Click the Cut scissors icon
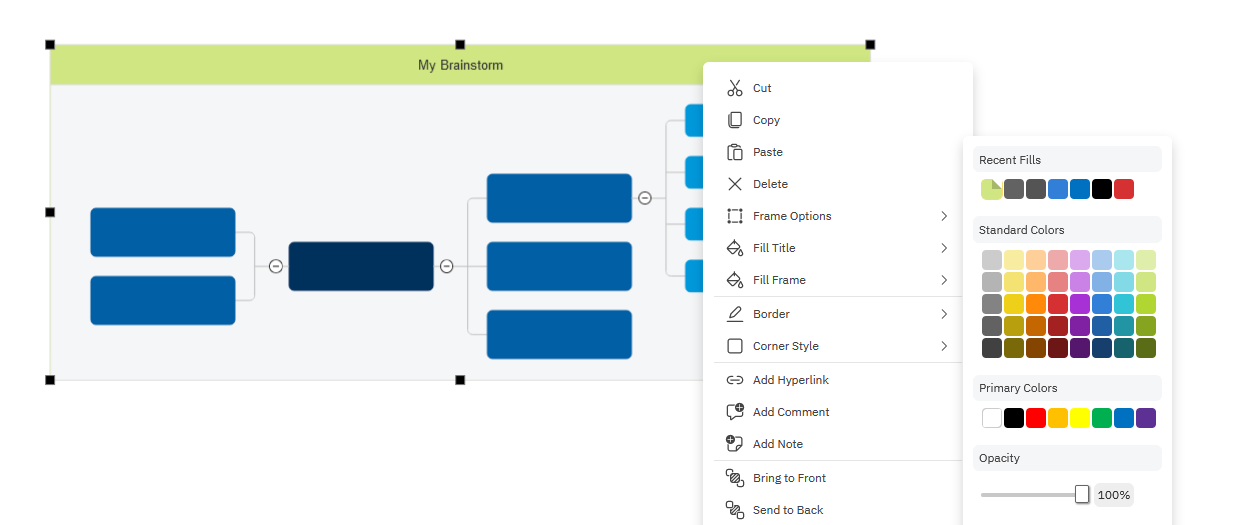 click(x=735, y=88)
